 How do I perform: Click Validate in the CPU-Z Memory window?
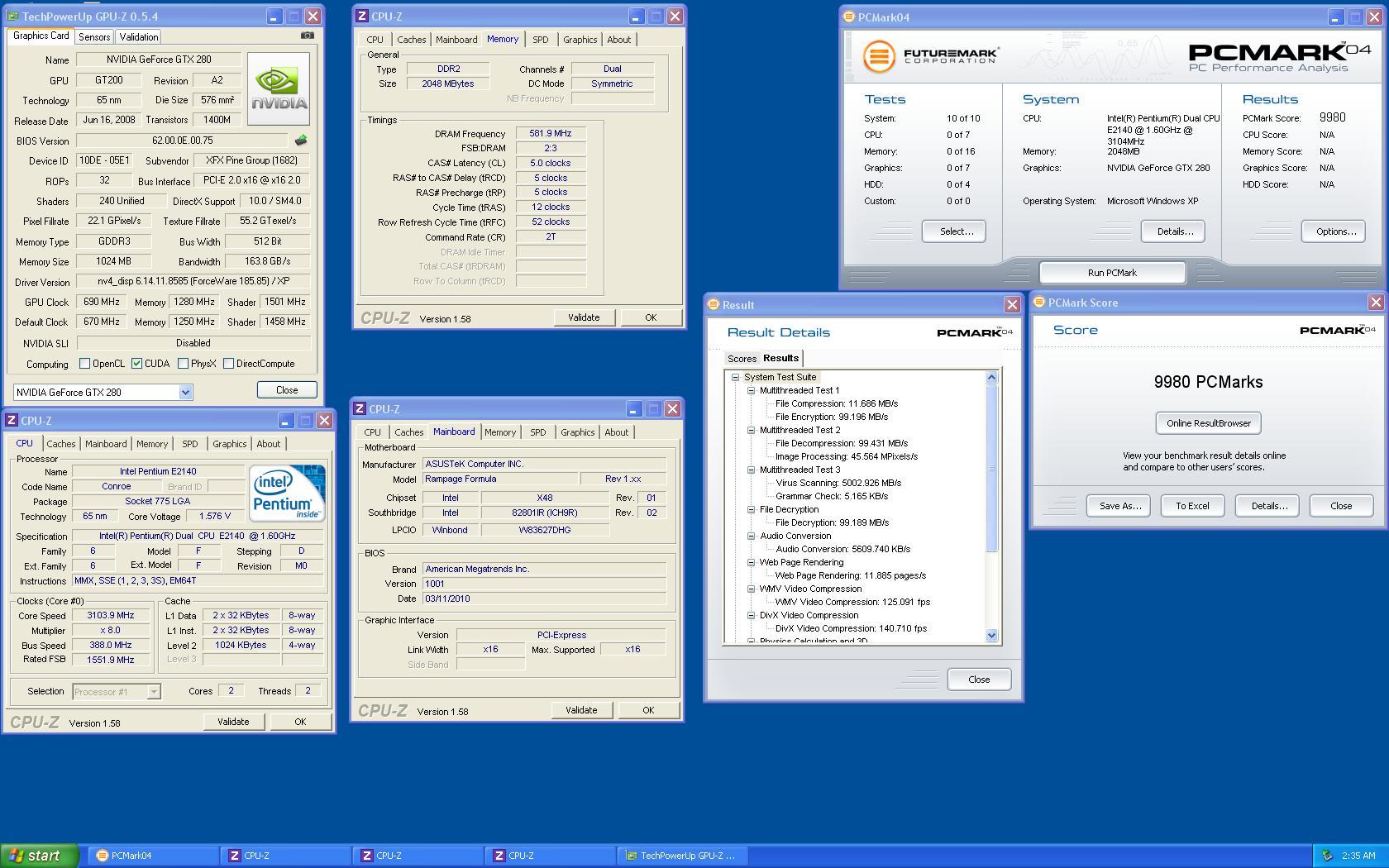[x=584, y=317]
